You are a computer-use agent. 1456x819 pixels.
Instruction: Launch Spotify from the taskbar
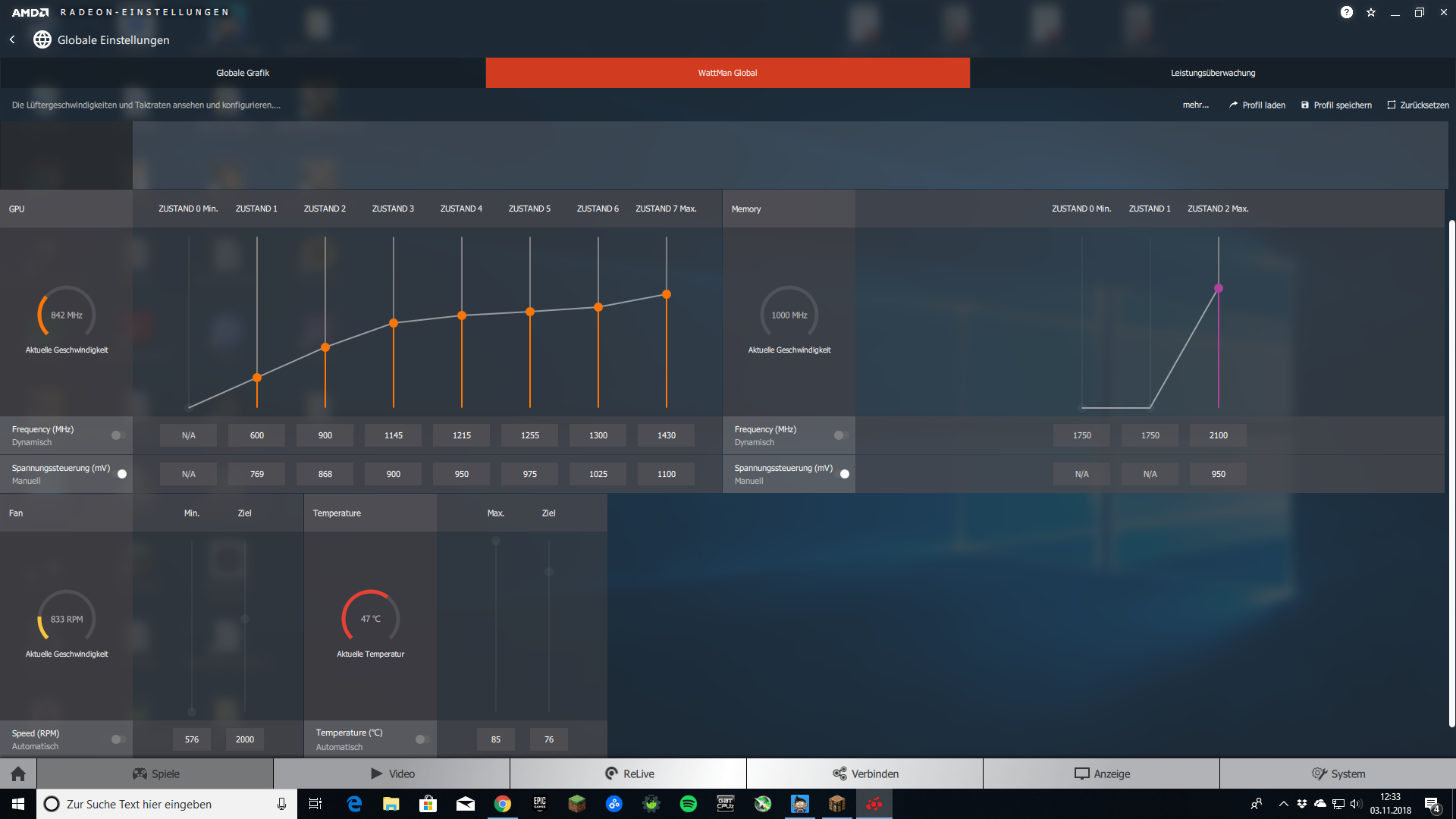pos(688,804)
